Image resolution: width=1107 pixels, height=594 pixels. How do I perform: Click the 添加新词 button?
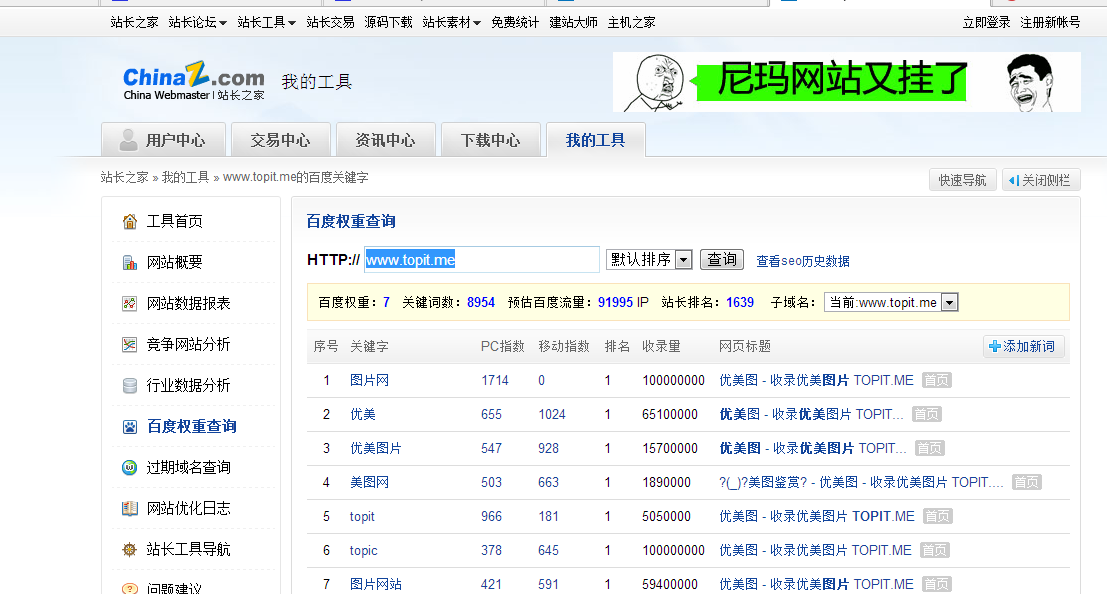click(x=1024, y=346)
